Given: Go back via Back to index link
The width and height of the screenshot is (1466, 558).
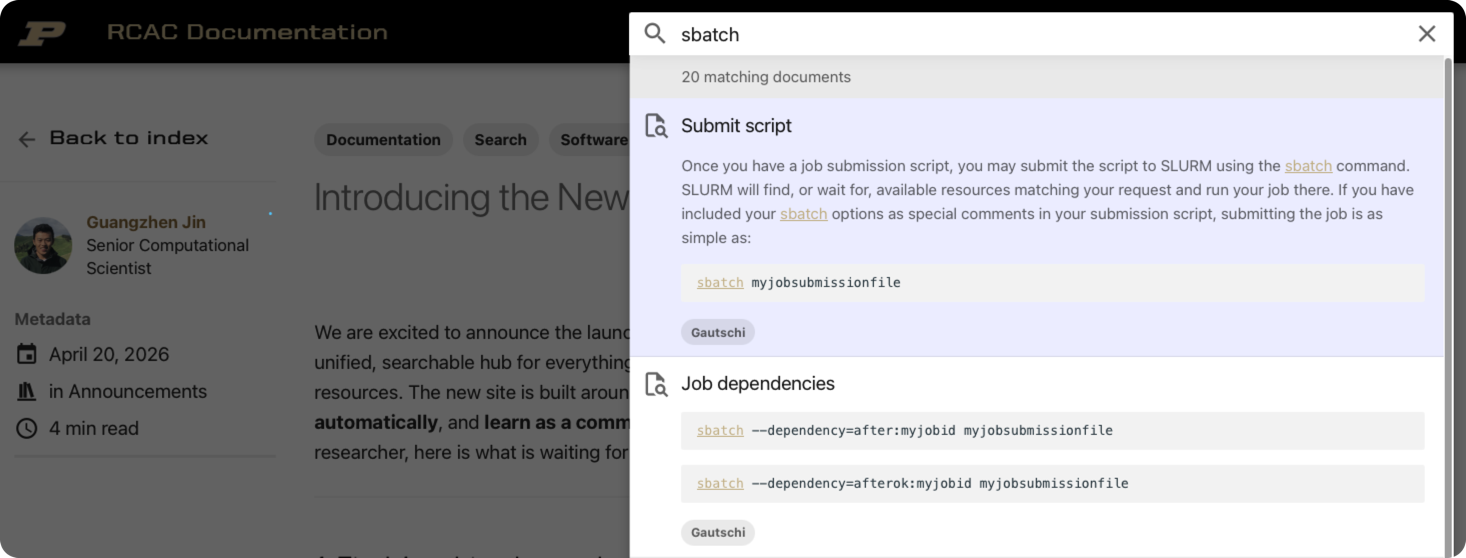Looking at the screenshot, I should [x=128, y=138].
